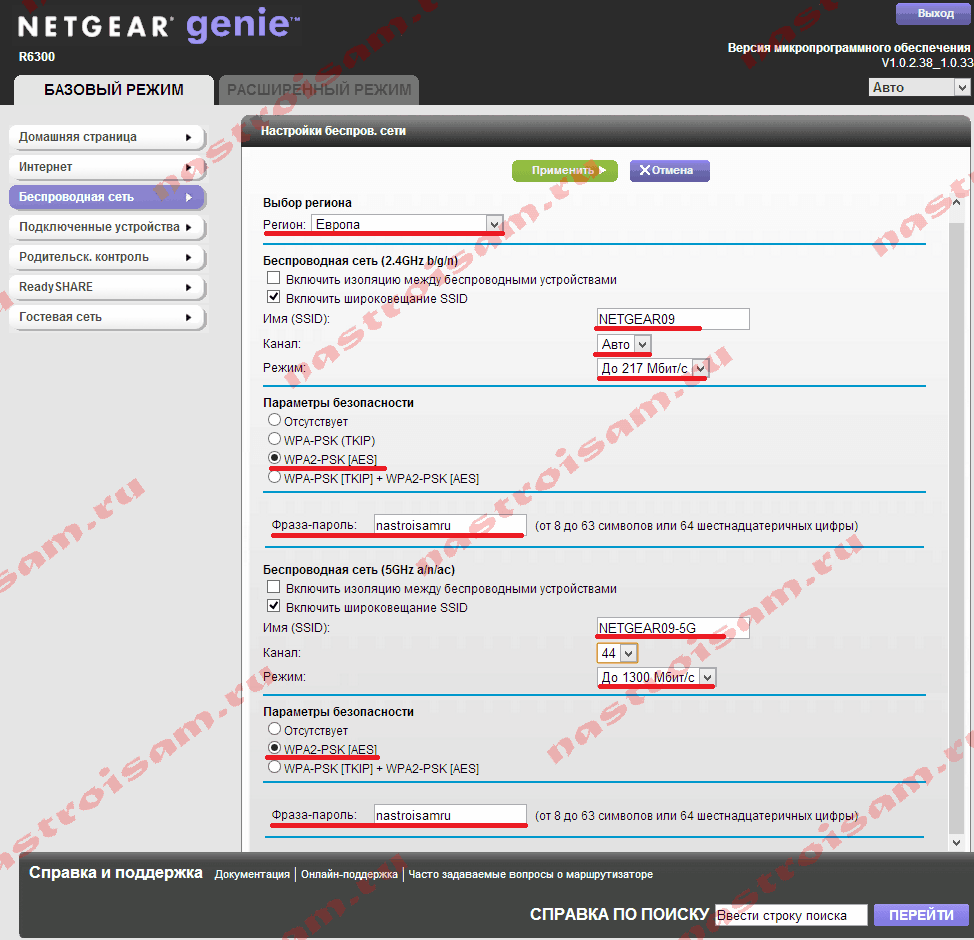The height and width of the screenshot is (940, 974).
Task: Click 5GHz Фраза-пароль input field
Action: (x=450, y=815)
